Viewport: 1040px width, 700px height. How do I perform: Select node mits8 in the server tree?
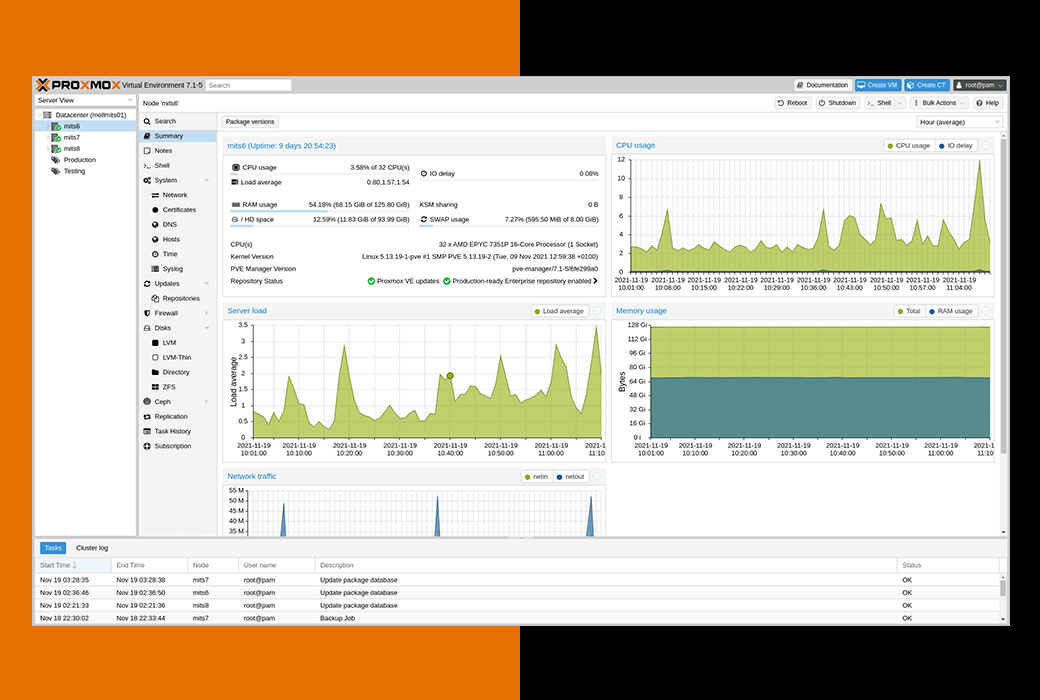point(86,149)
